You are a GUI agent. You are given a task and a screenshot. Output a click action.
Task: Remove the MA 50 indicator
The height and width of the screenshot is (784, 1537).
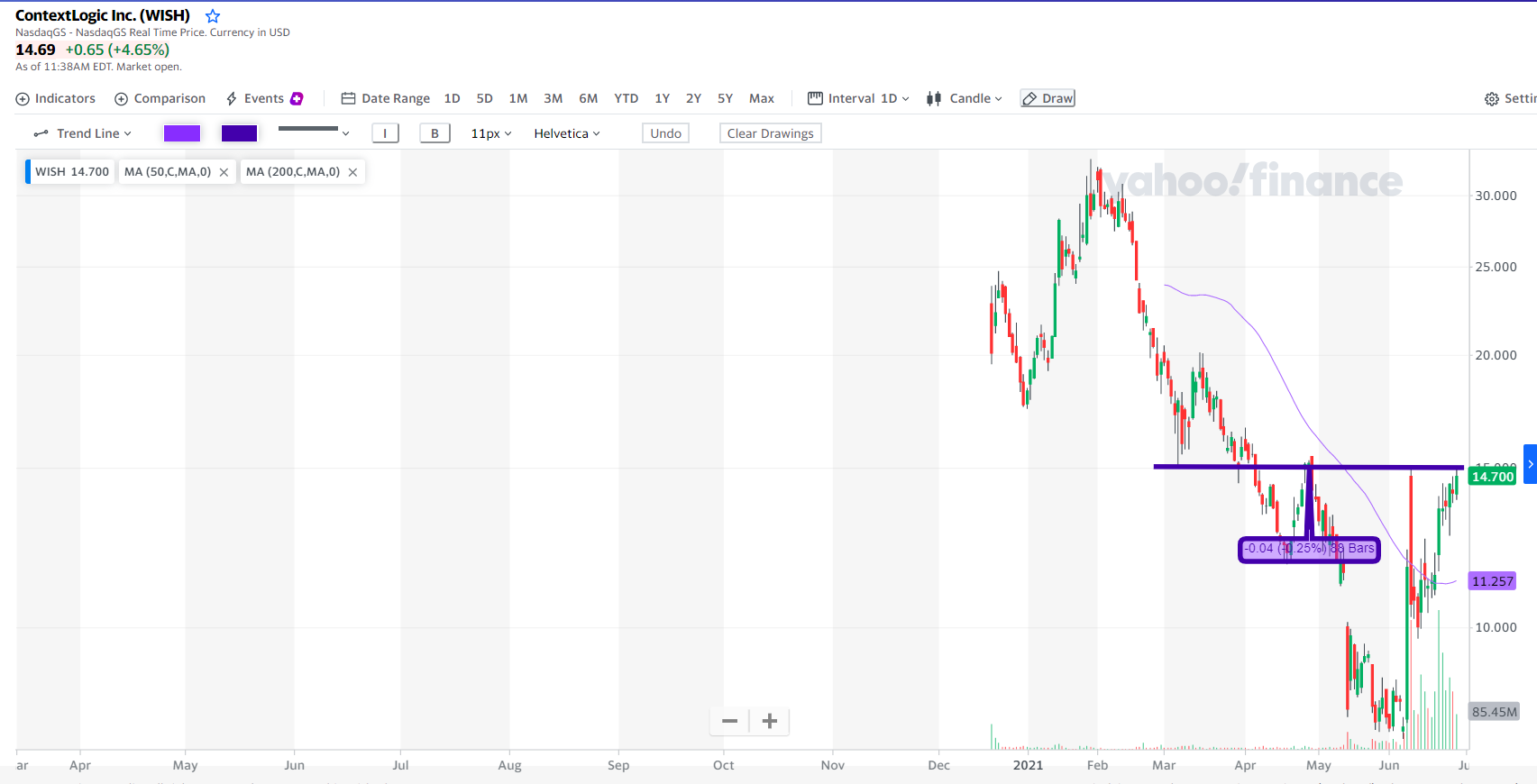coord(224,172)
